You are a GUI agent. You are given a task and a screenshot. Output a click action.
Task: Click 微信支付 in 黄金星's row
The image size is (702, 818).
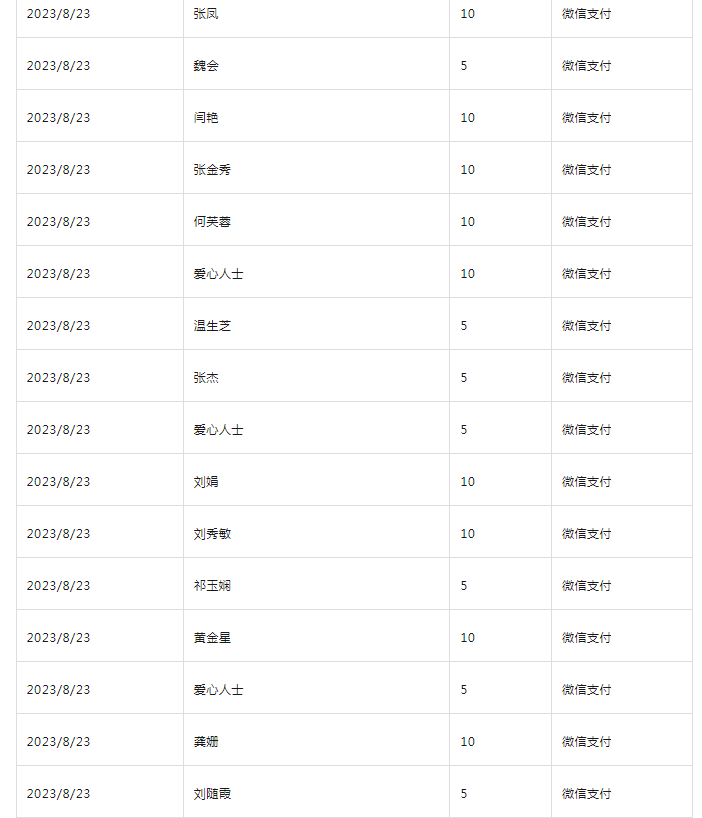tap(586, 637)
